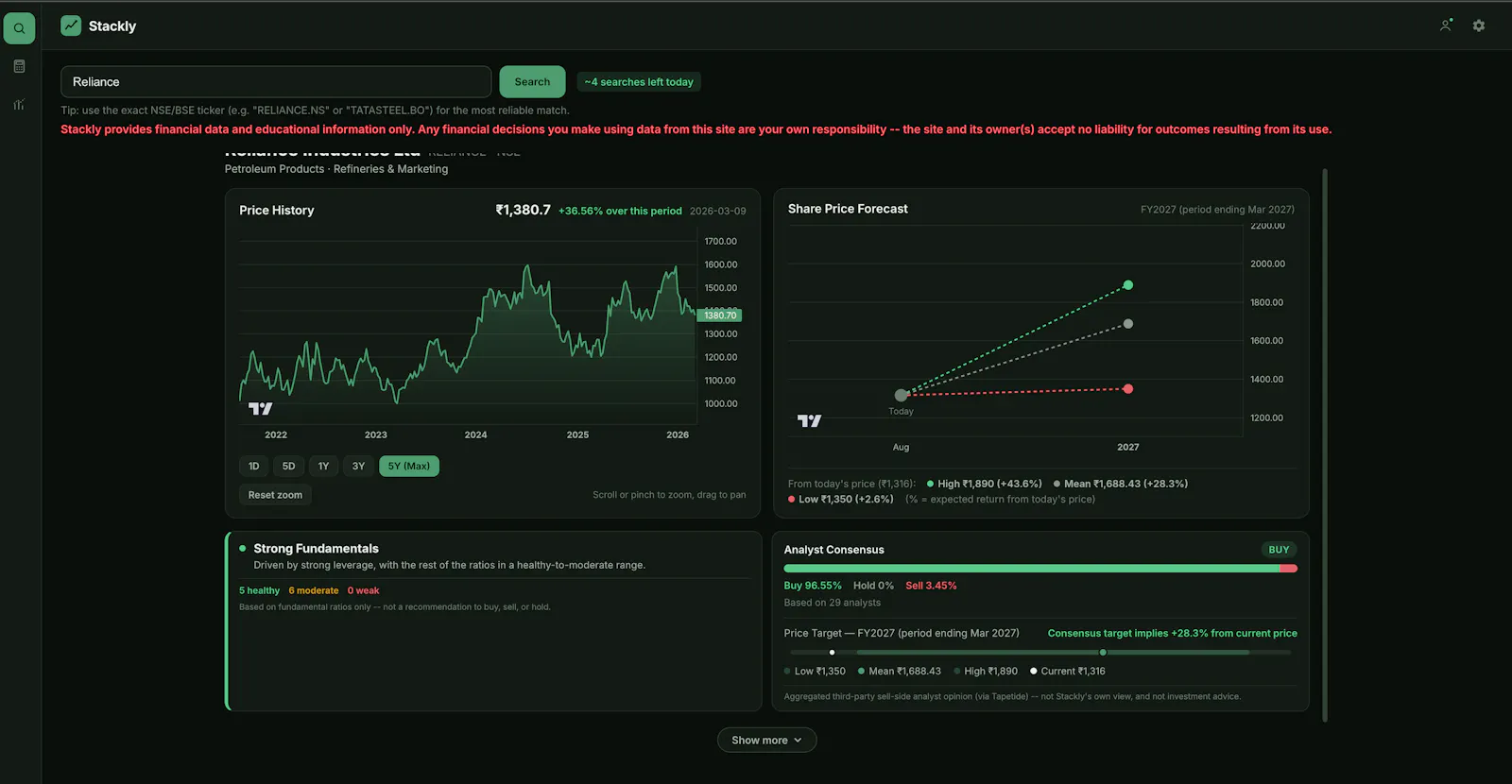
Task: Click the TradingView logo on Price History chart
Action: 260,408
